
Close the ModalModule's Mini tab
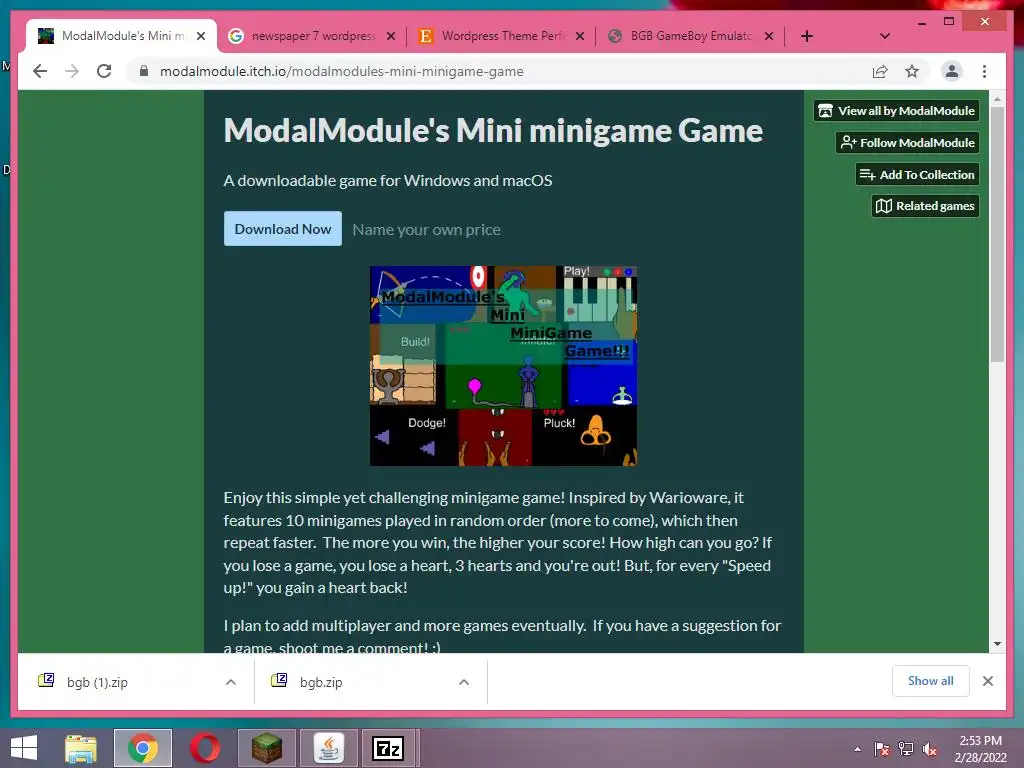201,36
